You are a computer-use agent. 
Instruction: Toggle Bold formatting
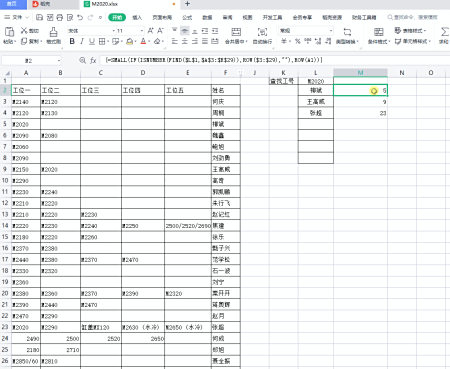72,41
